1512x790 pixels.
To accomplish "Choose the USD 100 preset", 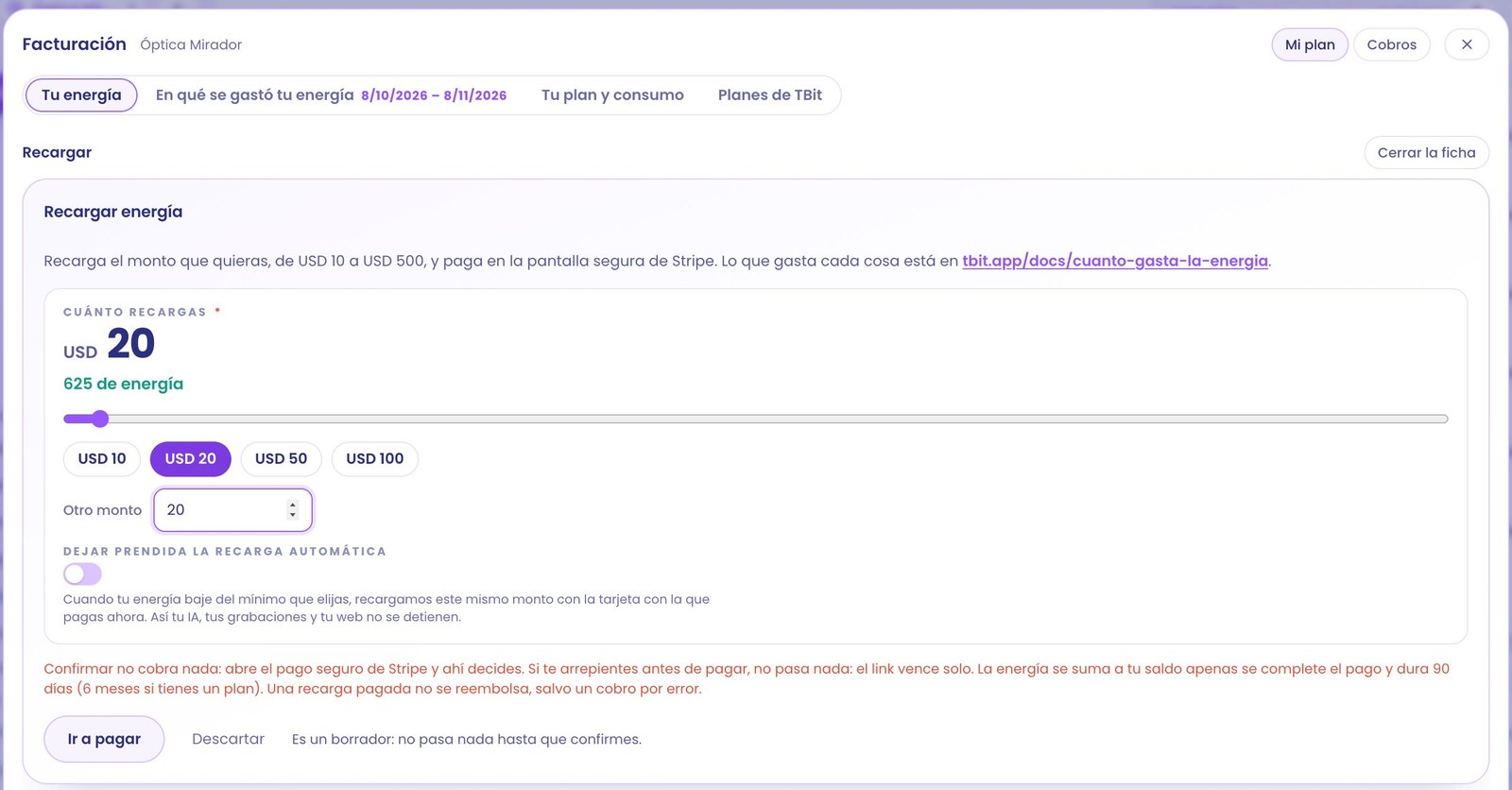I will pyautogui.click(x=375, y=458).
